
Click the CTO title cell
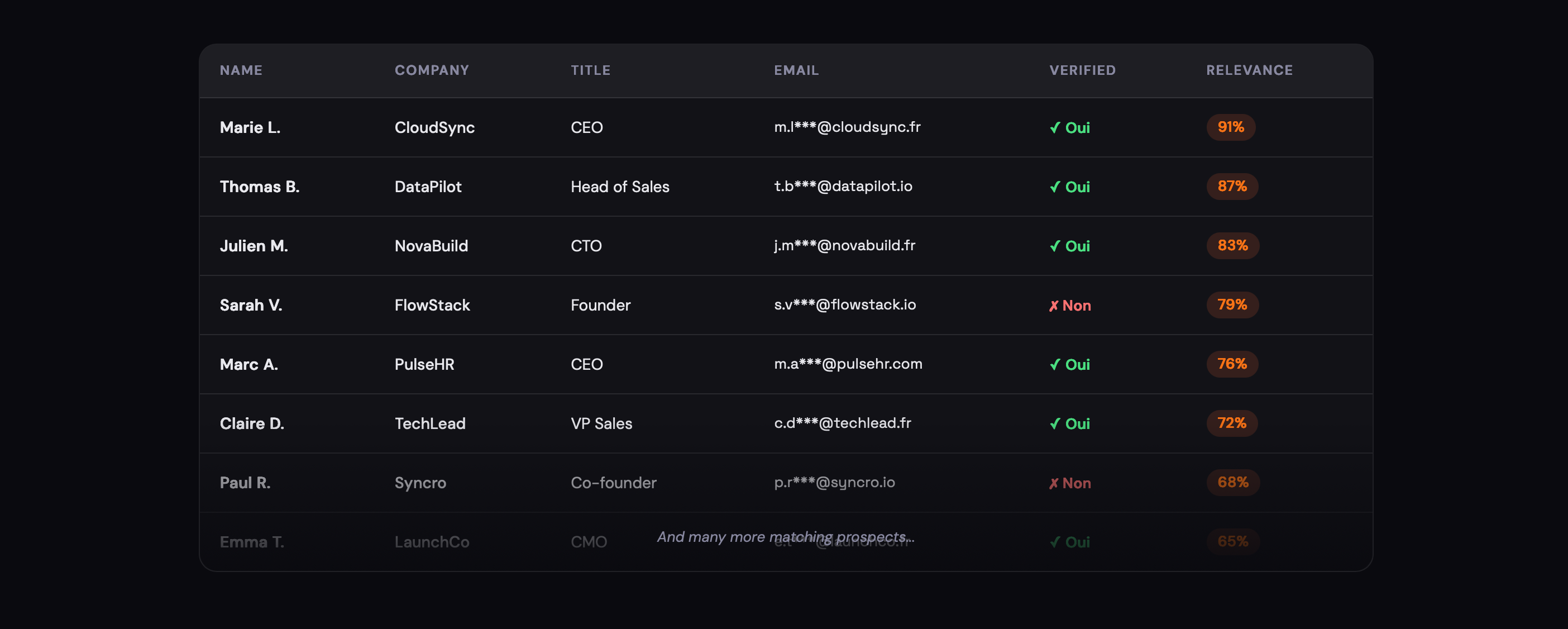tap(586, 245)
